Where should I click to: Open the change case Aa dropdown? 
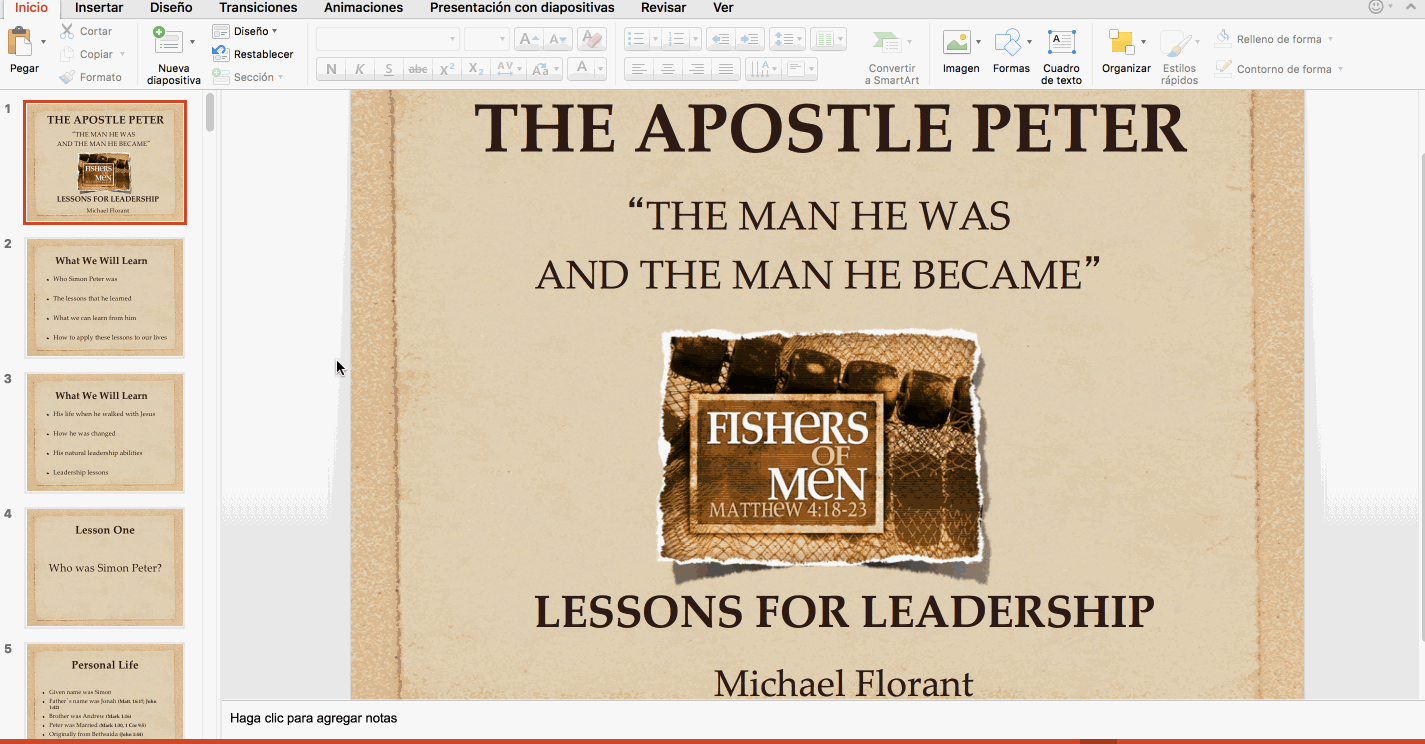point(545,69)
